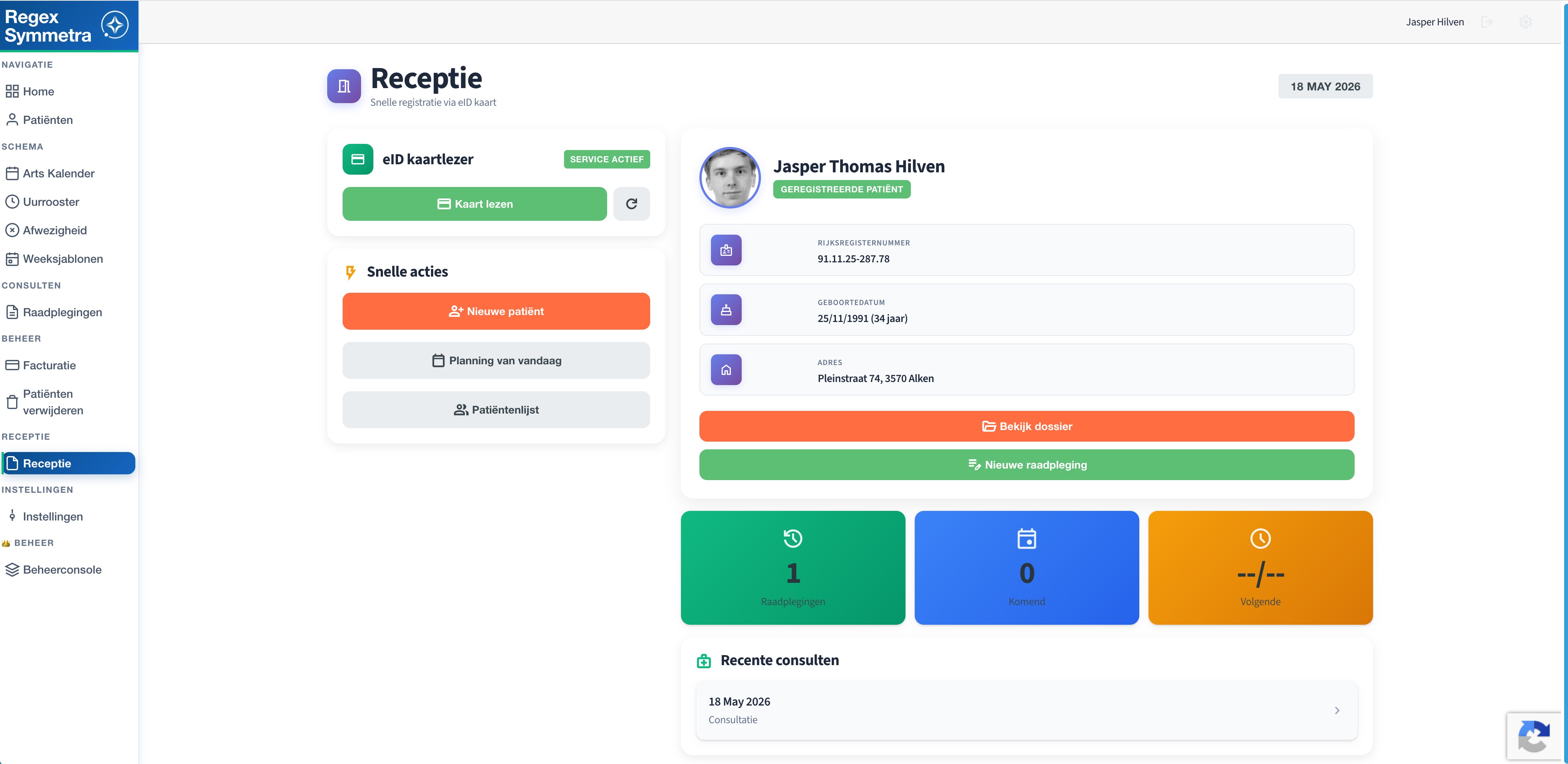Image resolution: width=1568 pixels, height=764 pixels.
Task: Open Beheerconsole in the sidebar
Action: click(62, 570)
